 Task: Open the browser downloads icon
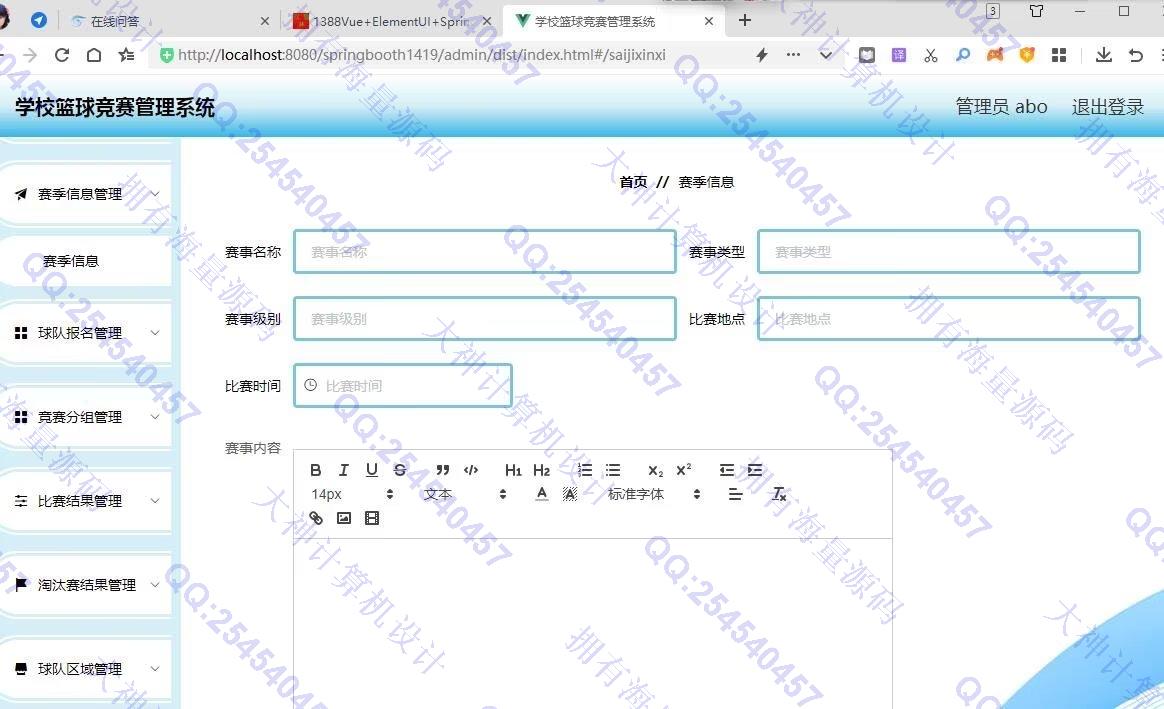pos(1104,55)
